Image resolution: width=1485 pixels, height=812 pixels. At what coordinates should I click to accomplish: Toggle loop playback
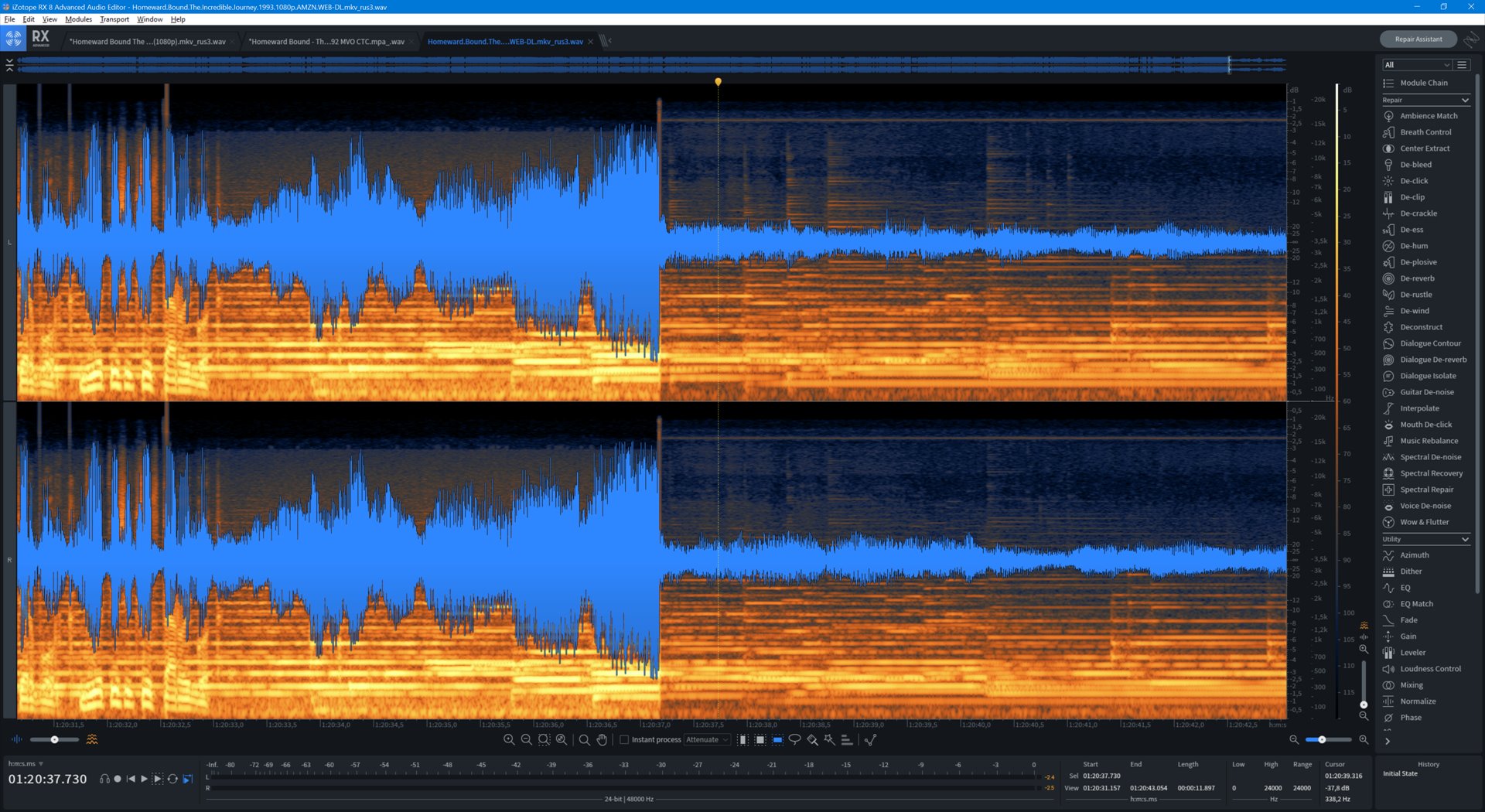(x=172, y=779)
